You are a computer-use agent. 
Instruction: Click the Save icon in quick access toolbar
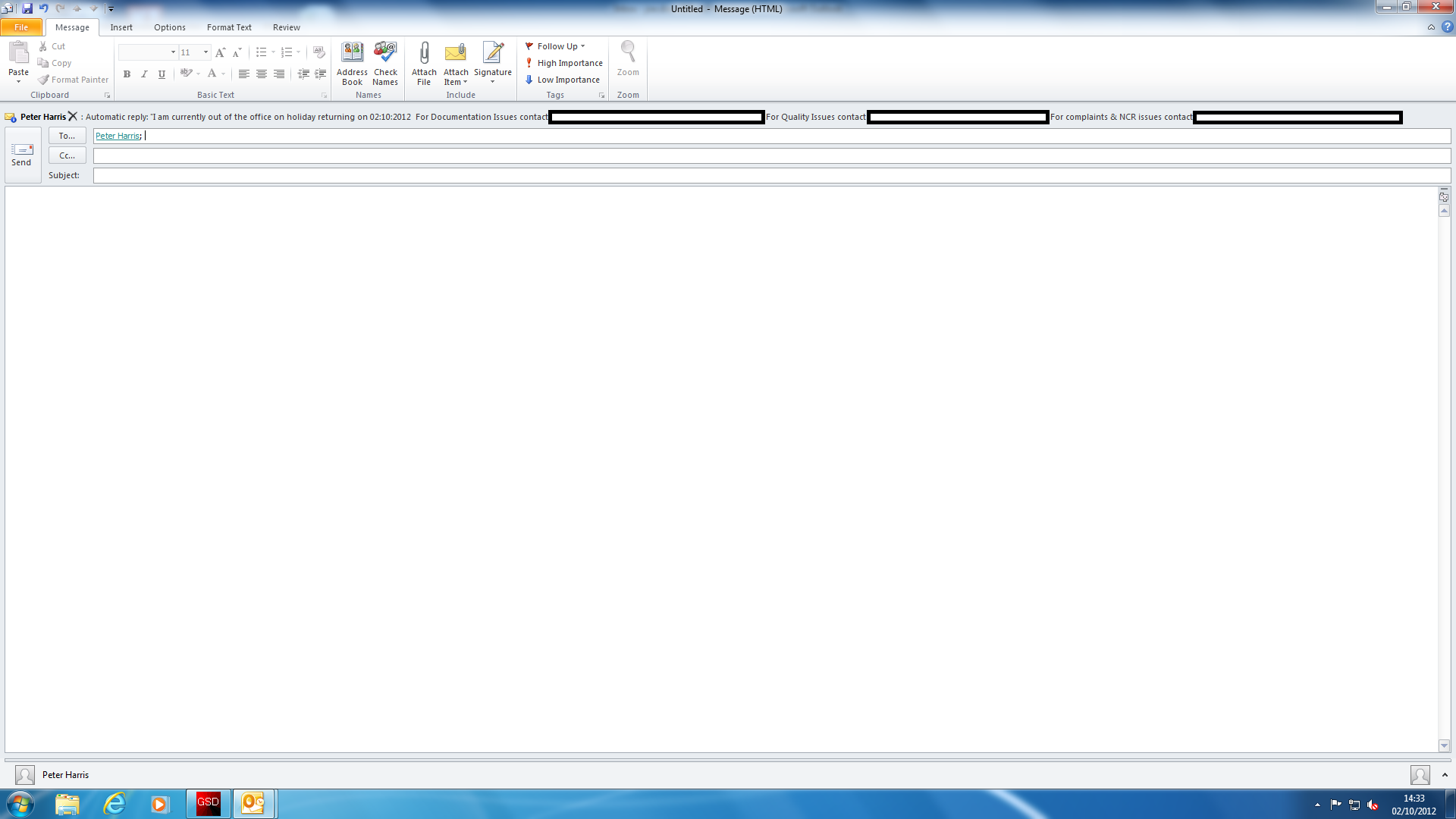click(27, 8)
